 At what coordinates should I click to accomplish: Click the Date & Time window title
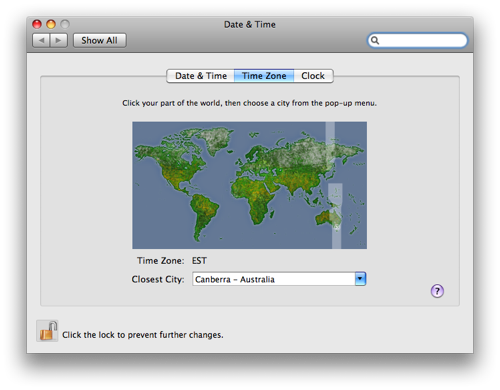pyautogui.click(x=250, y=24)
